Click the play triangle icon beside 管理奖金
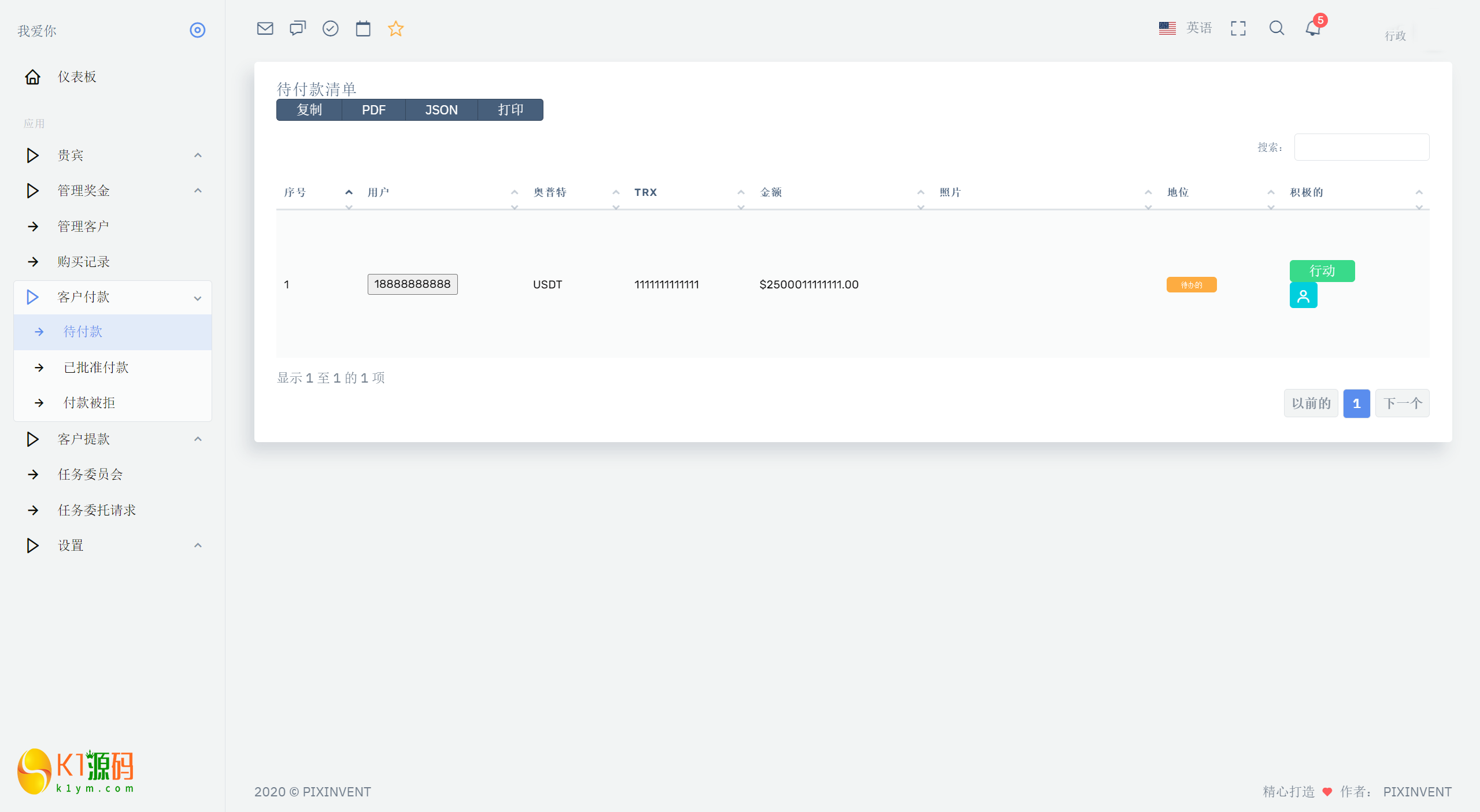Viewport: 1480px width, 812px height. coord(32,191)
